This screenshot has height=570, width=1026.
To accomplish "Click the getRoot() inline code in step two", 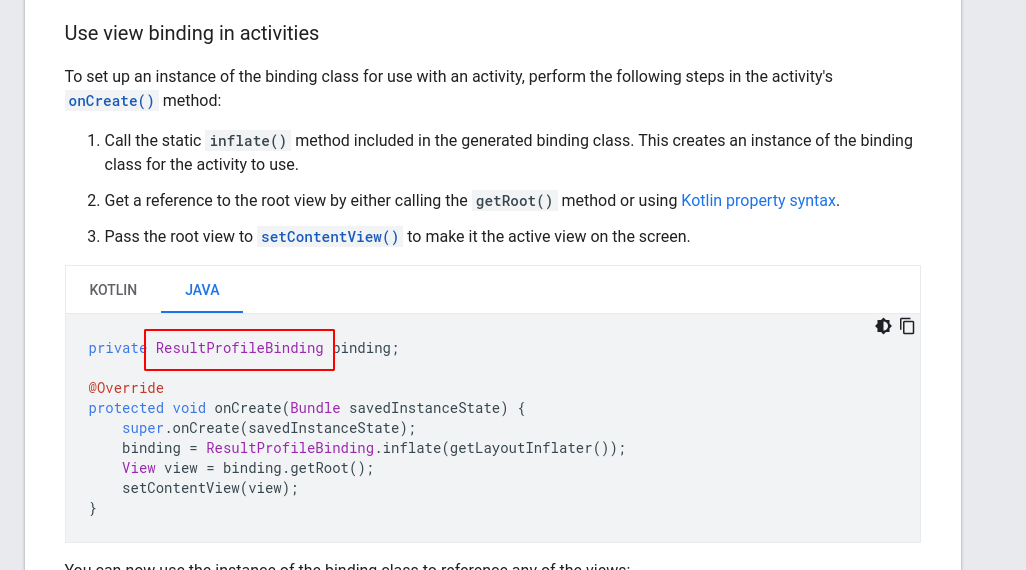I will tap(514, 201).
